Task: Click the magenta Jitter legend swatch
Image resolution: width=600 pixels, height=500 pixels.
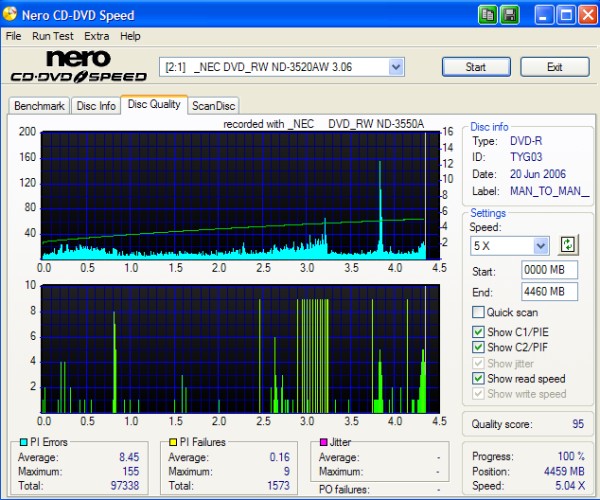Action: (x=323, y=442)
